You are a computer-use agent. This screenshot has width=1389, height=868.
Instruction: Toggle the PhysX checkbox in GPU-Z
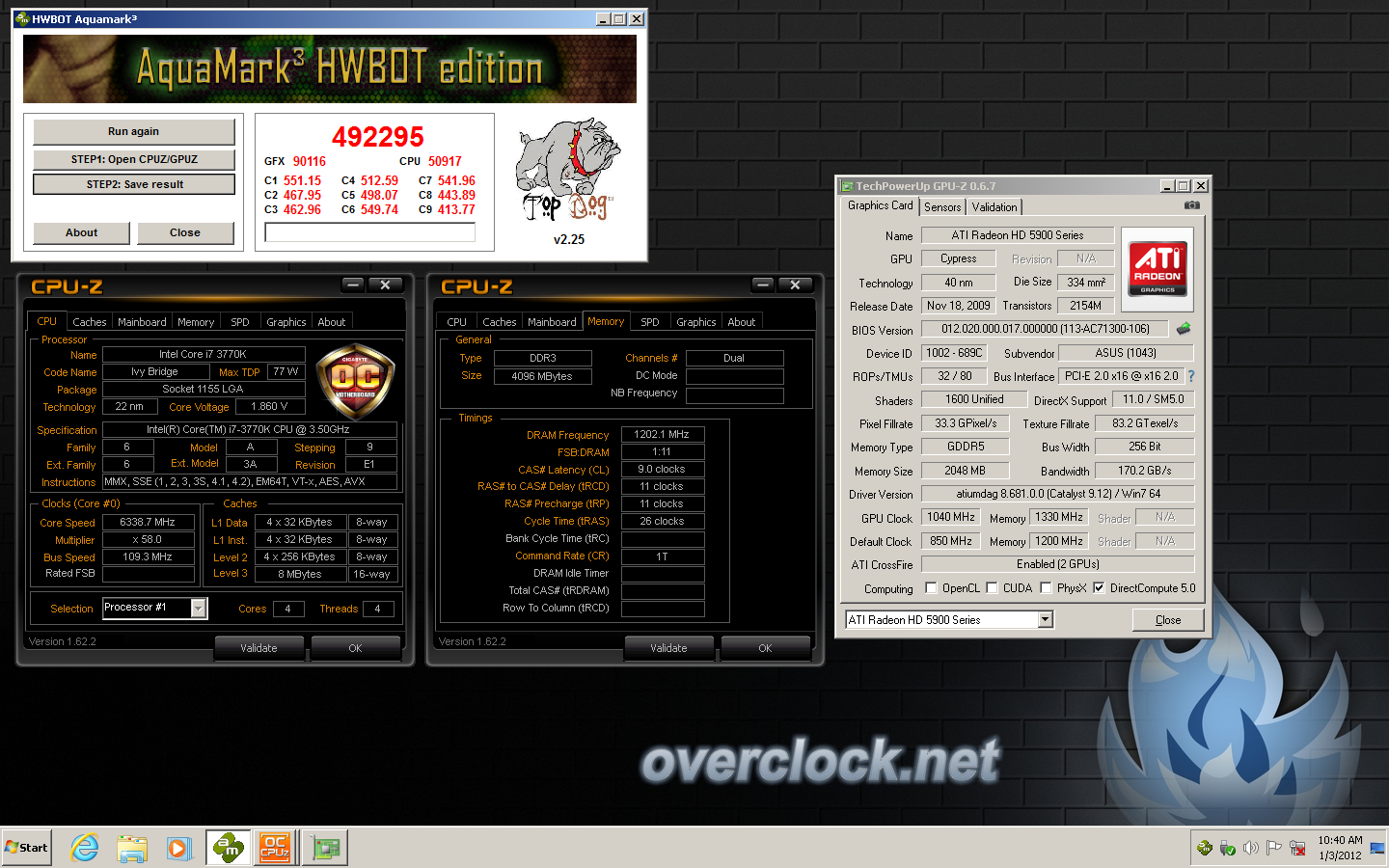pyautogui.click(x=1046, y=587)
